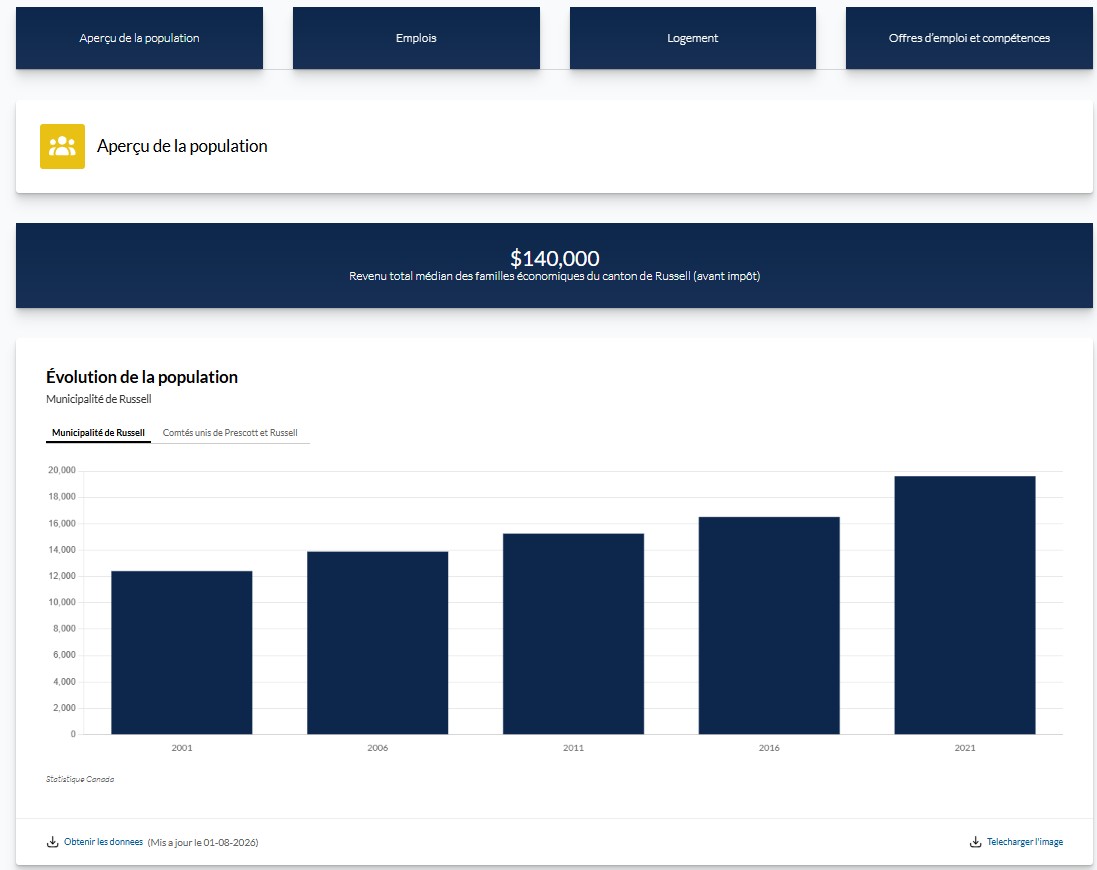The image size is (1097, 870).
Task: Open the Offres d'emploi et compétences section
Action: (x=969, y=38)
